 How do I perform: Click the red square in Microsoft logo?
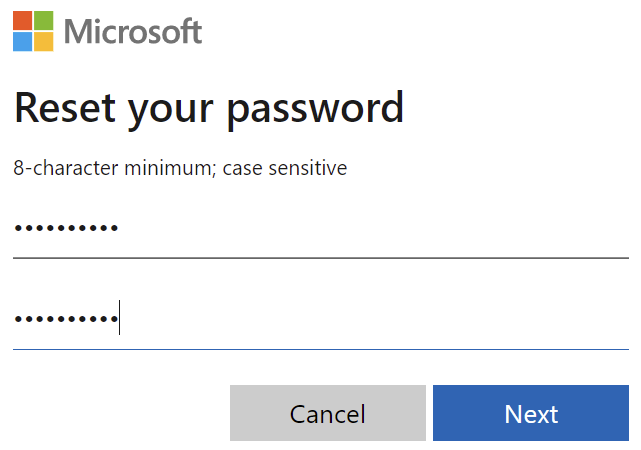(22, 20)
